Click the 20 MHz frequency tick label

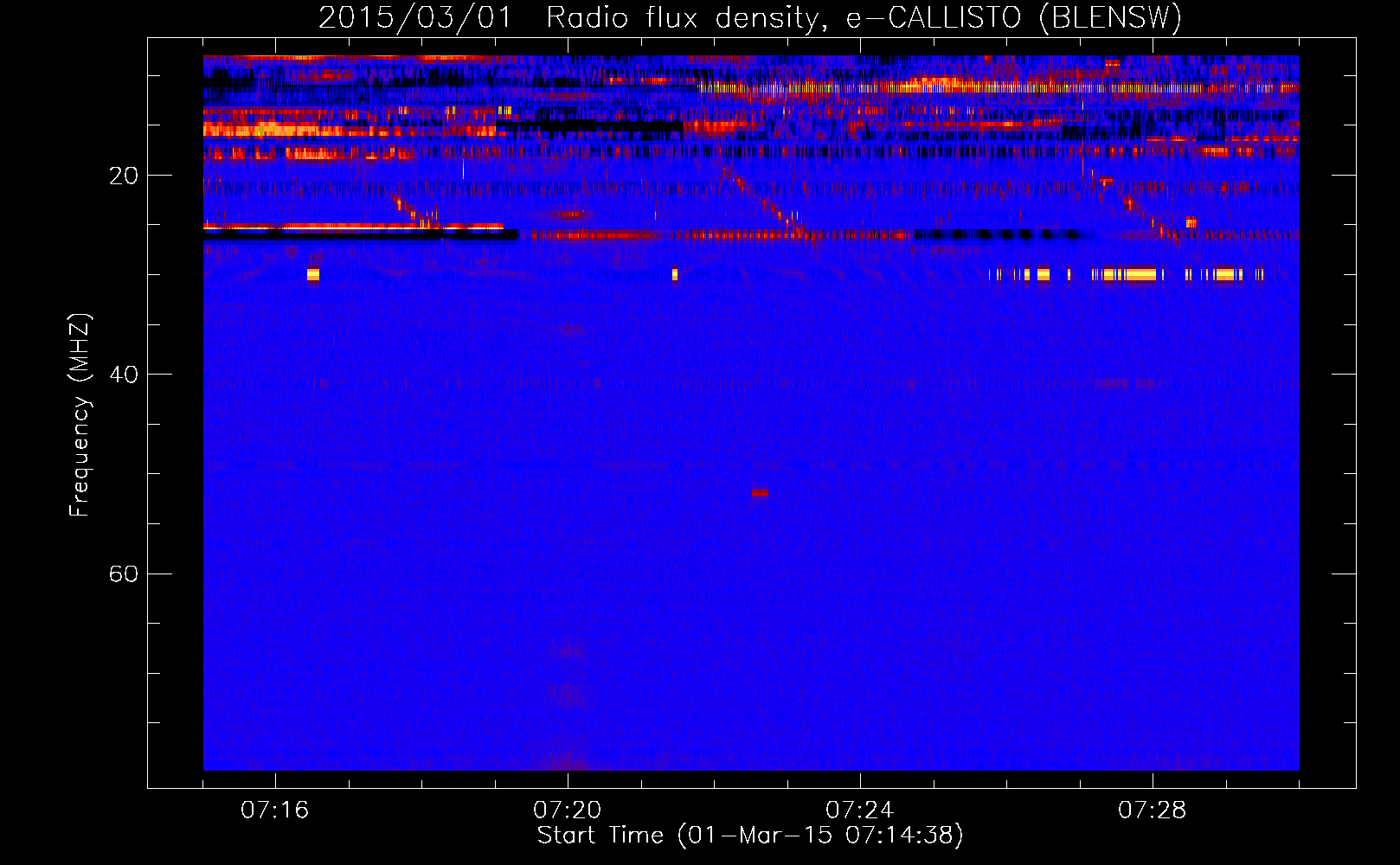tap(124, 176)
